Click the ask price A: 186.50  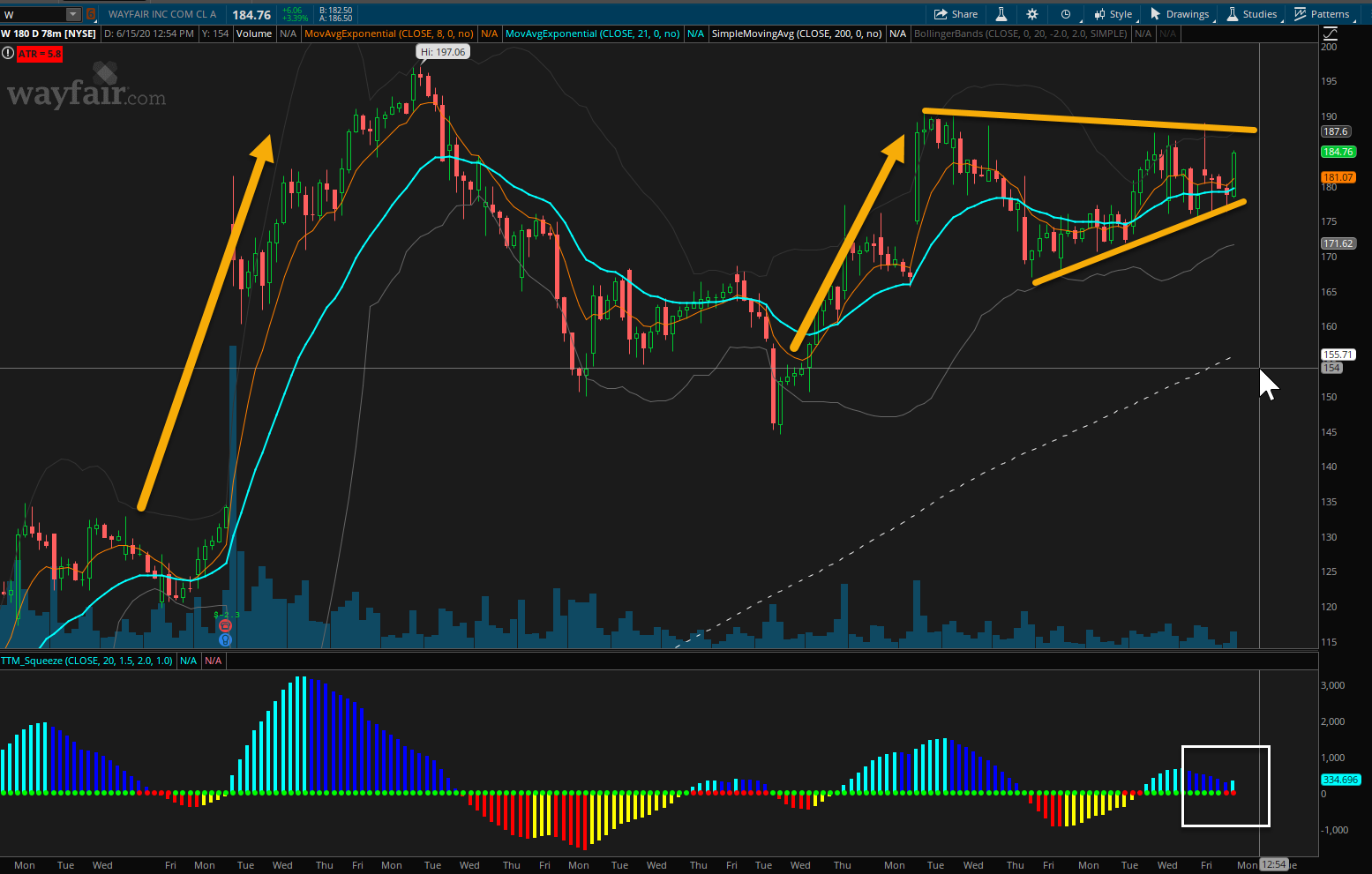click(x=336, y=19)
